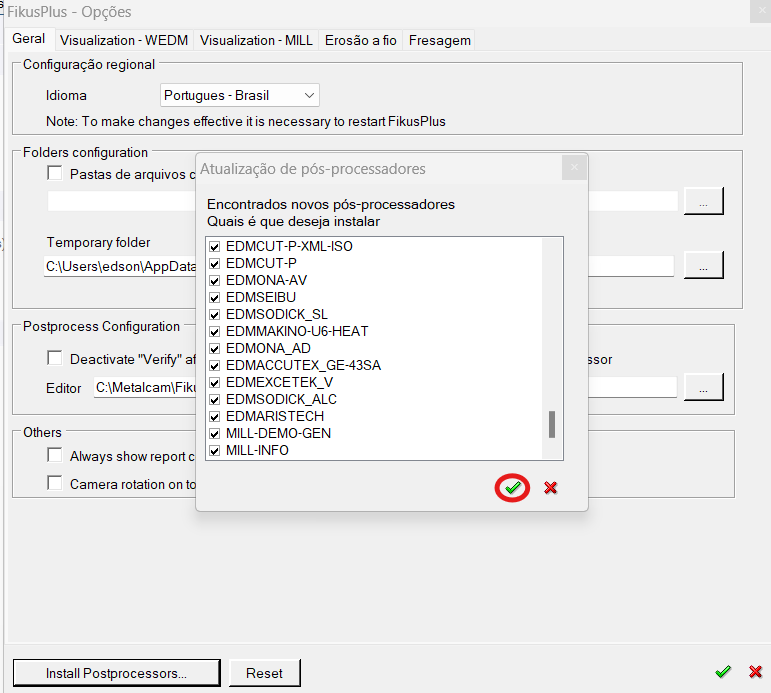Browse for the Editor executable
Image resolution: width=771 pixels, height=693 pixels.
tap(703, 387)
